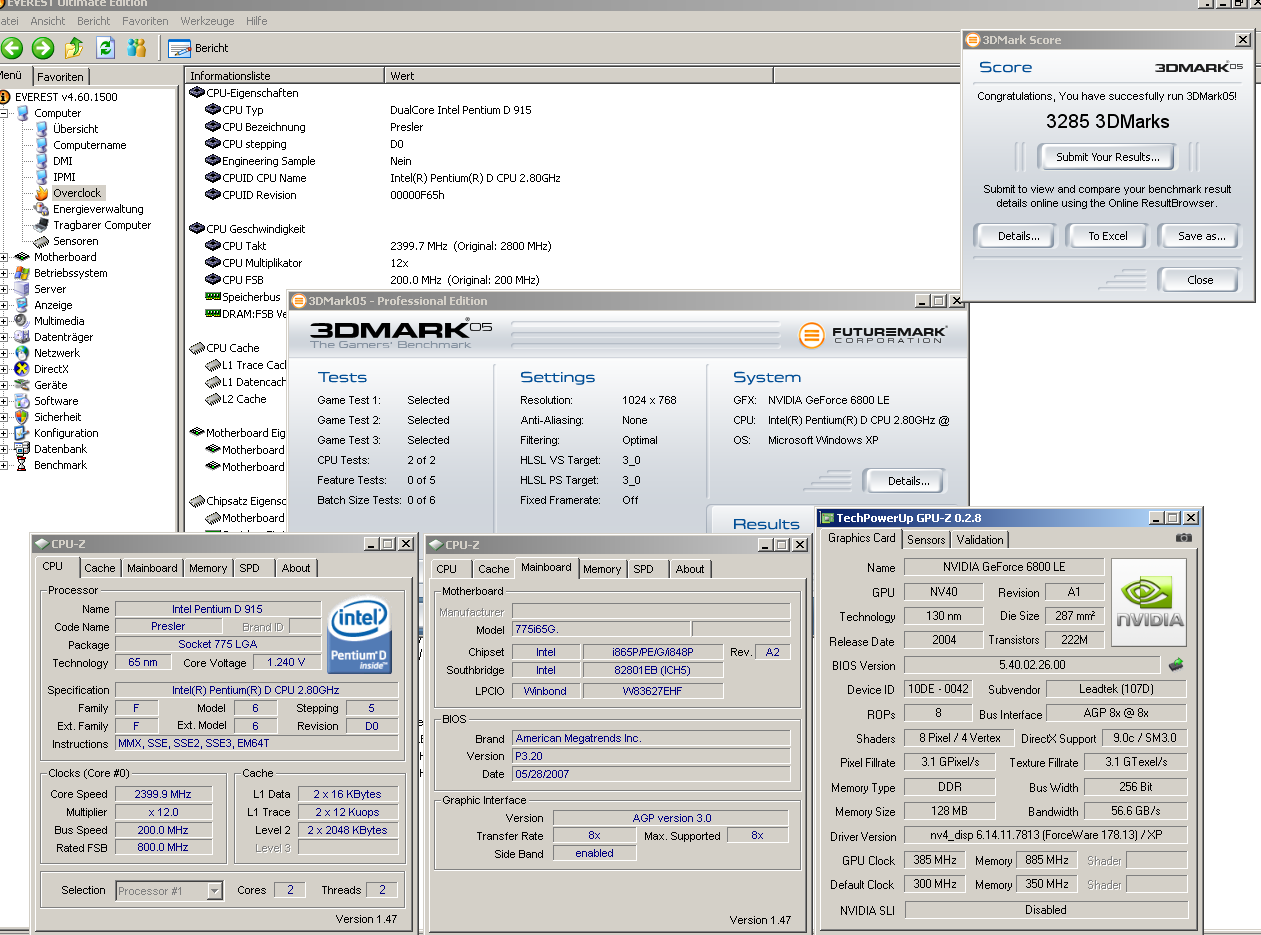Switch to the Sensors tab in GPU-Z
1261x935 pixels.
pos(926,539)
